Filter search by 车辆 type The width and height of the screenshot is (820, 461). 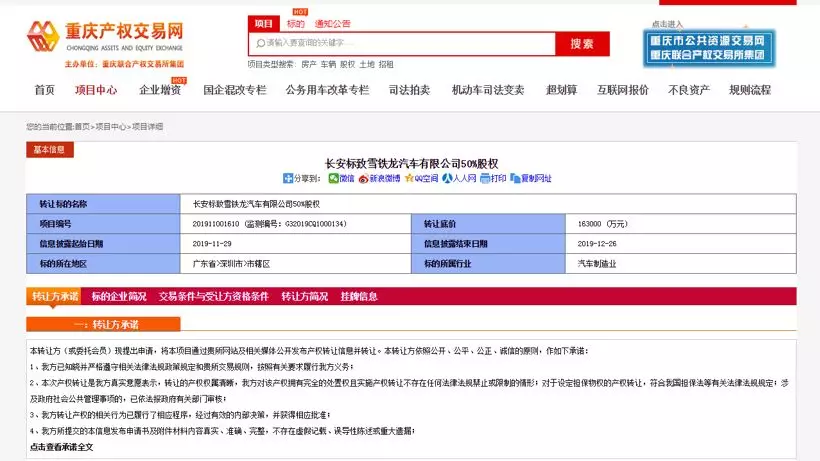pos(328,64)
